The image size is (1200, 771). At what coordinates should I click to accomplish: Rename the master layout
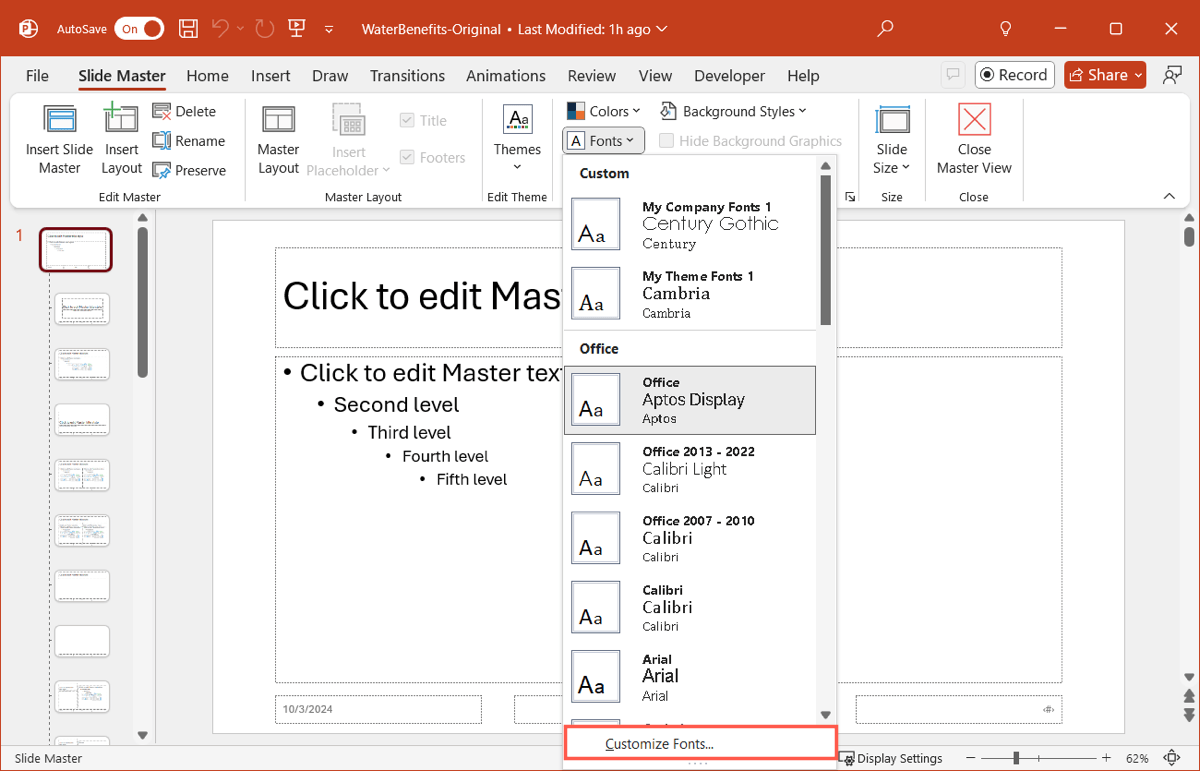click(189, 141)
